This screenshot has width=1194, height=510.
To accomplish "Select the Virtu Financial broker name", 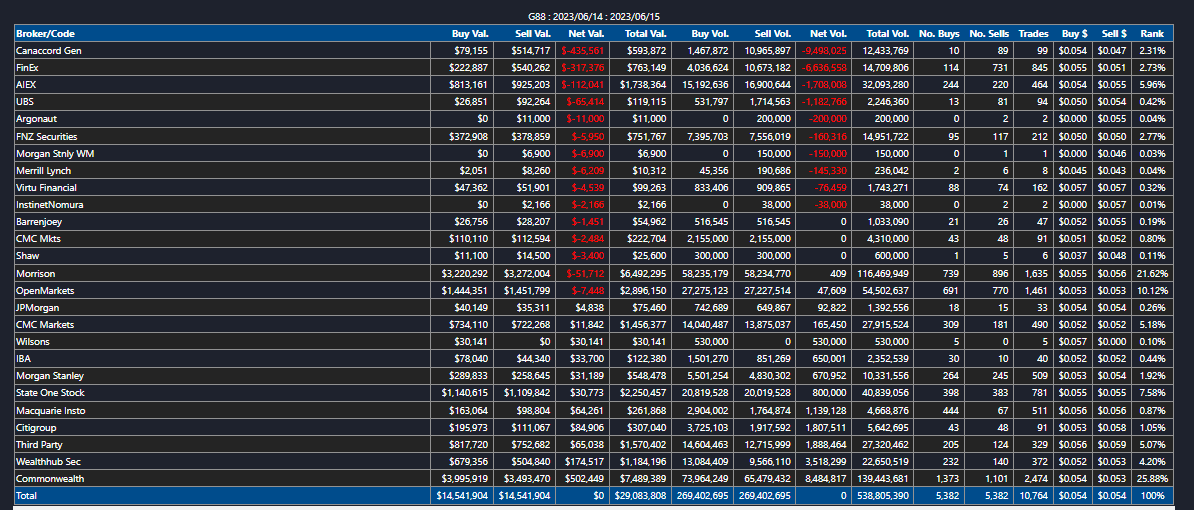I will pos(46,187).
